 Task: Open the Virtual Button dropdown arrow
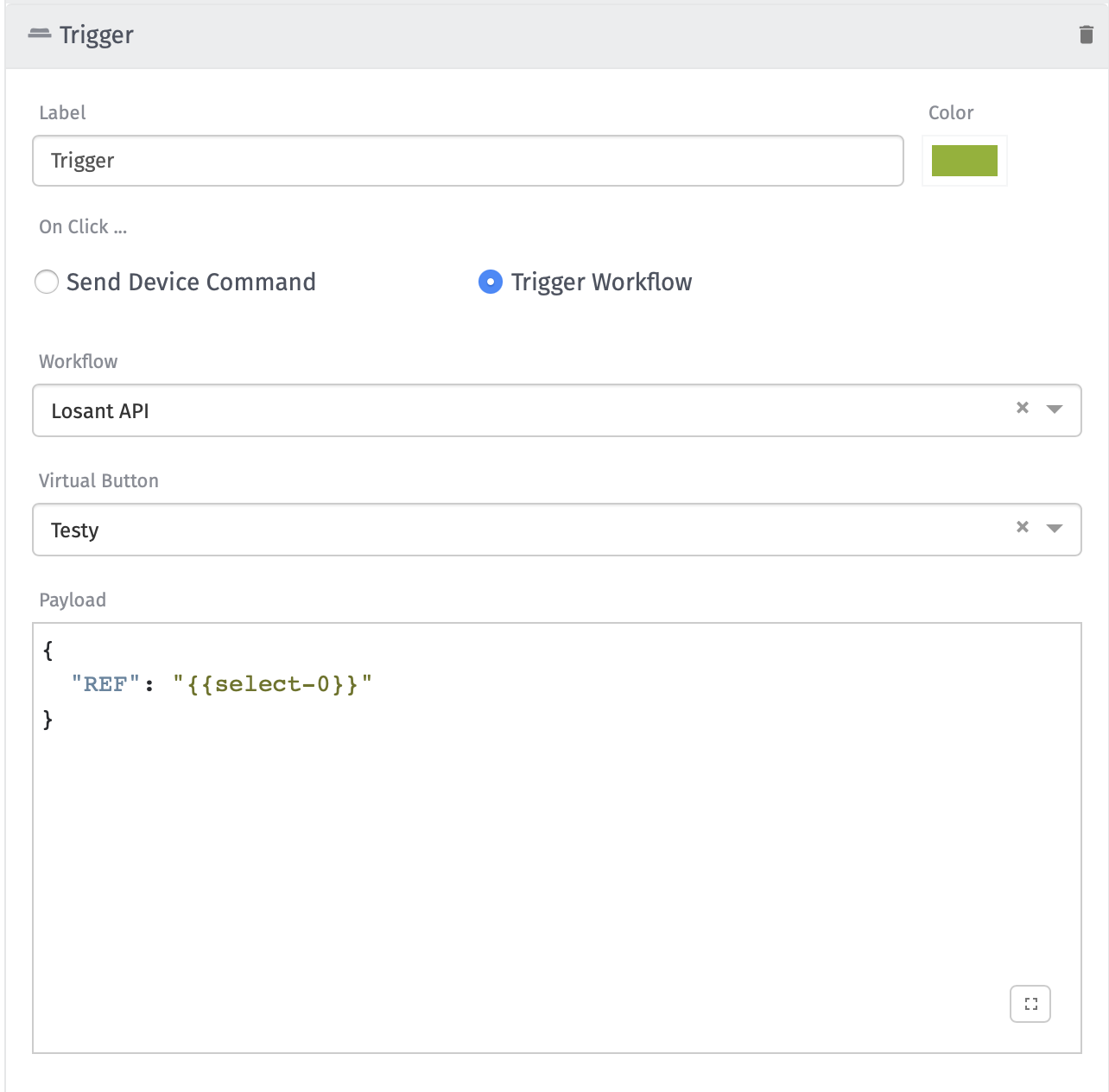click(x=1055, y=528)
